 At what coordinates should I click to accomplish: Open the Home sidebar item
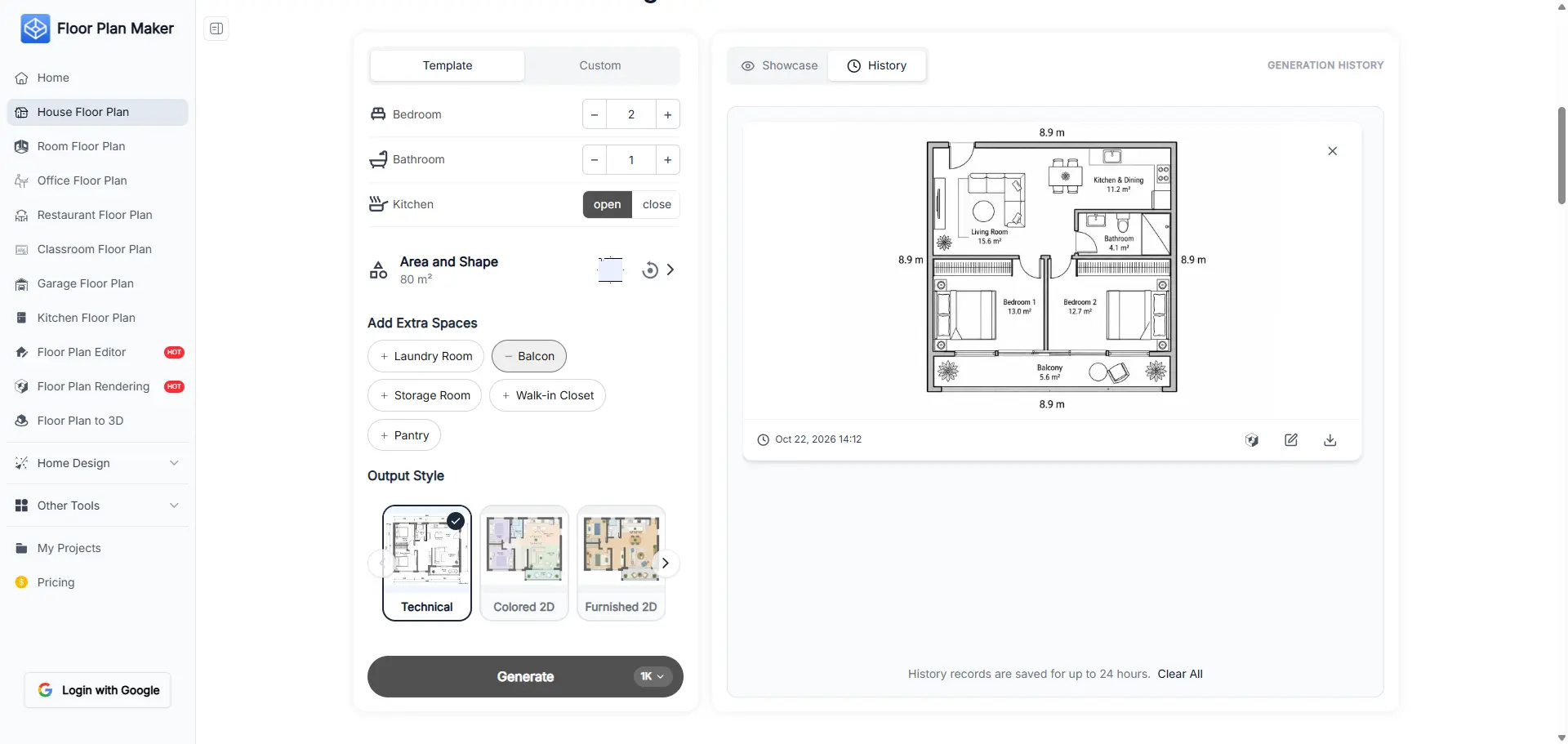coord(97,78)
